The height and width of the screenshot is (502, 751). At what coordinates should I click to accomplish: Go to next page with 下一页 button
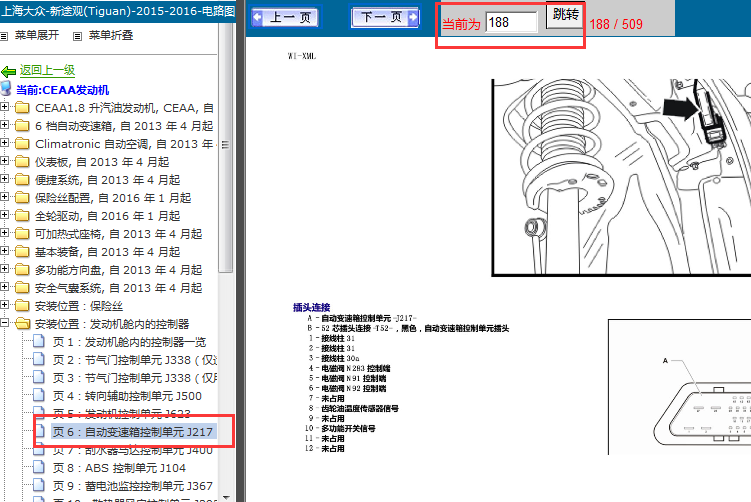click(386, 18)
